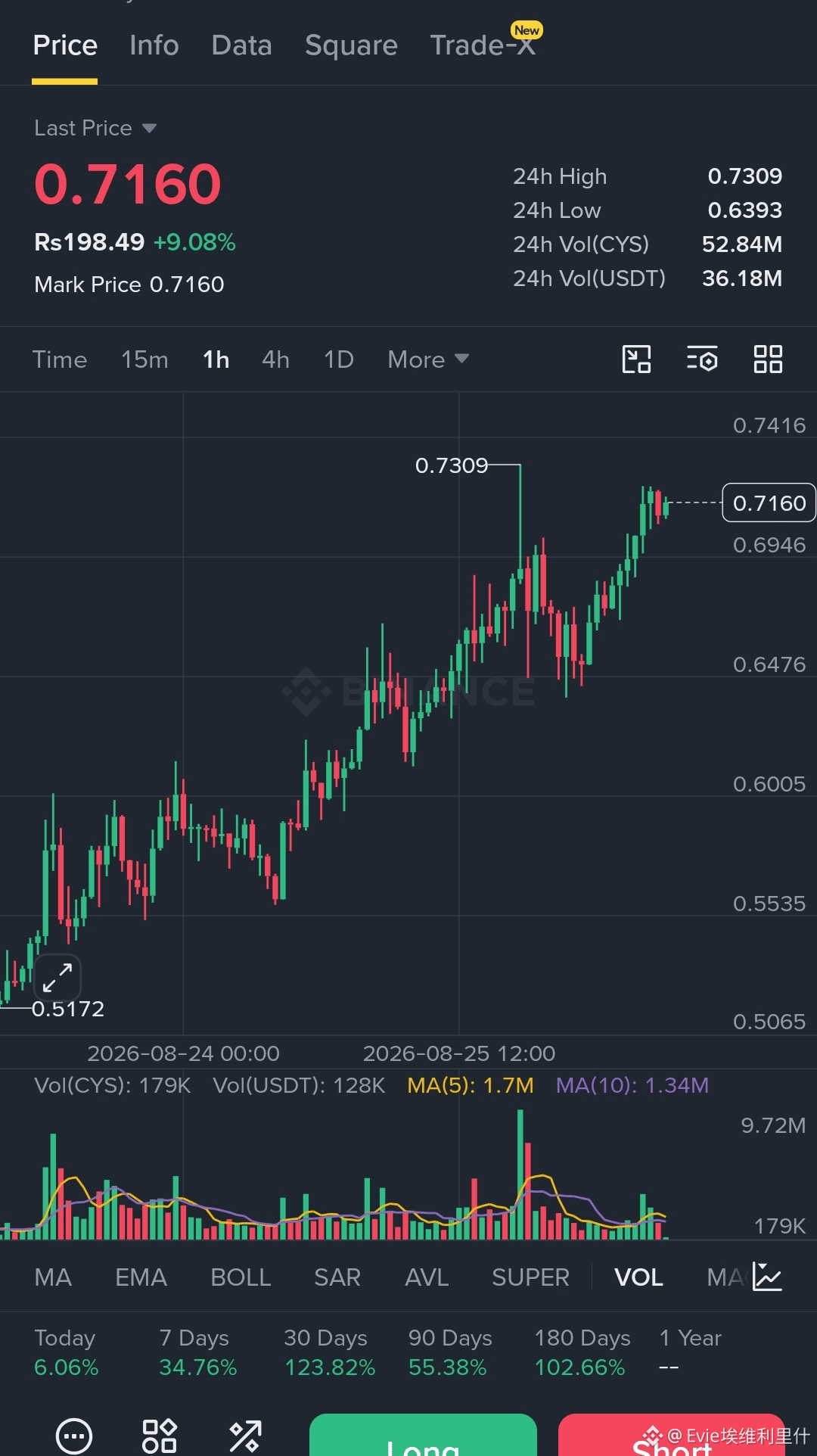Image resolution: width=817 pixels, height=1456 pixels.
Task: Enable the SAR indicator
Action: click(x=337, y=1277)
